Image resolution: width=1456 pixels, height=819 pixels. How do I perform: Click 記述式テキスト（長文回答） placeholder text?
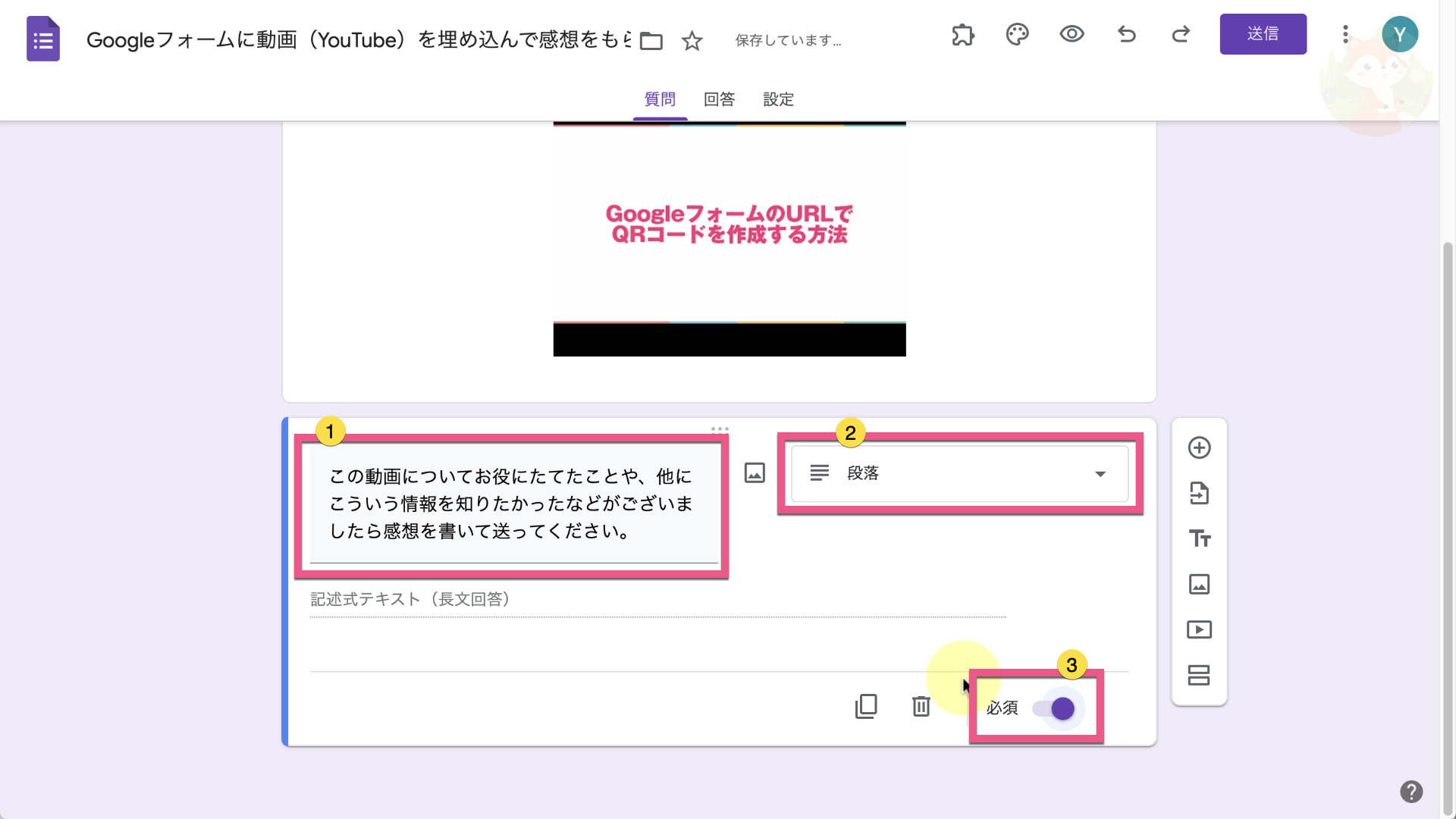[x=409, y=599]
